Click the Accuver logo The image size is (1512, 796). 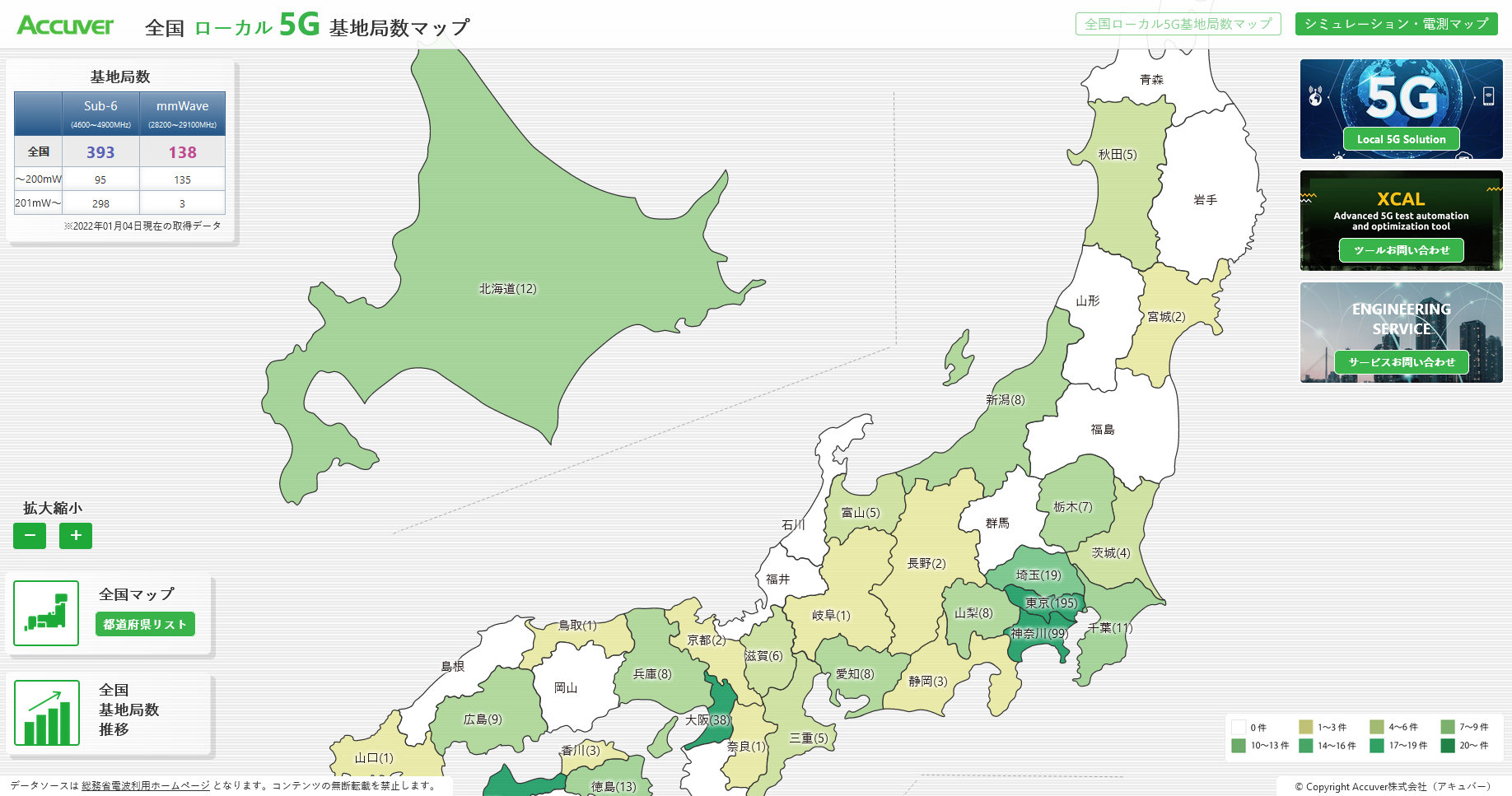65,25
